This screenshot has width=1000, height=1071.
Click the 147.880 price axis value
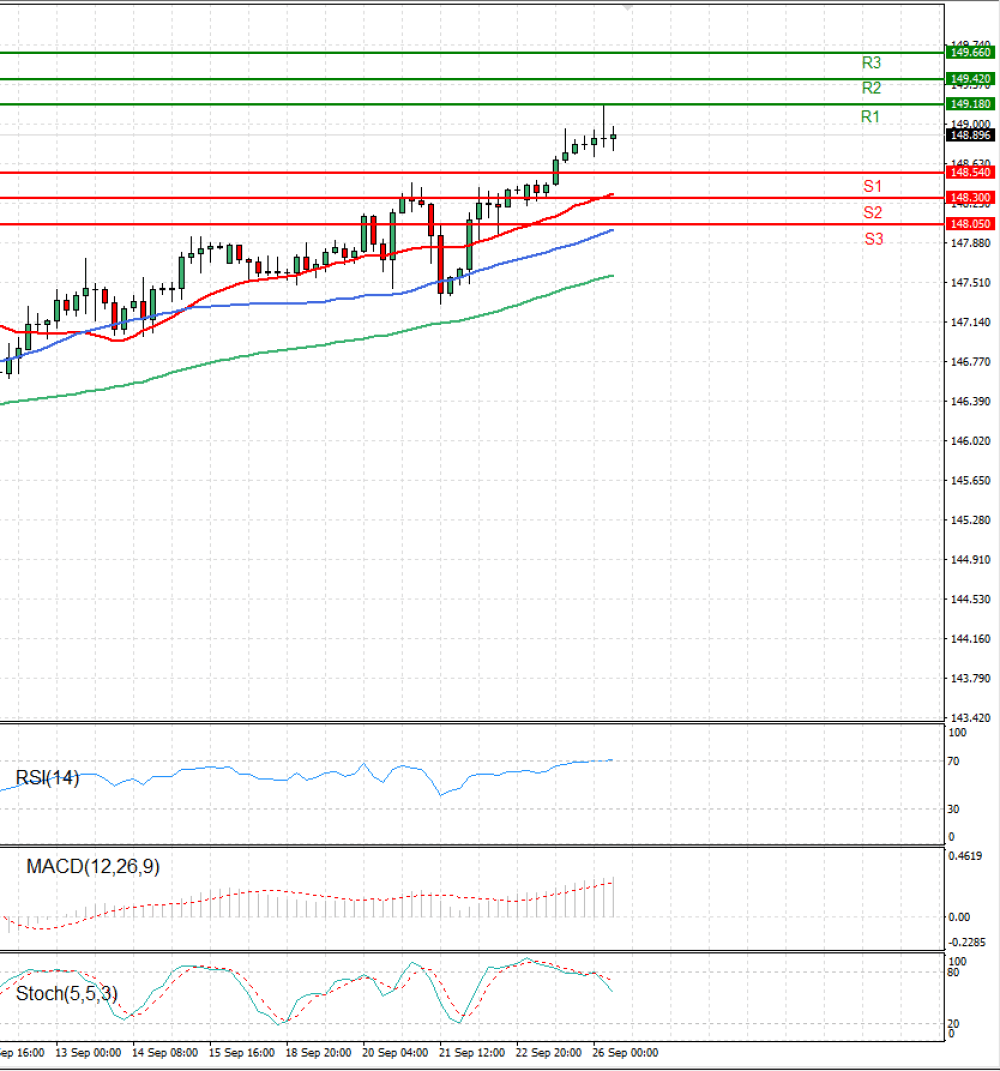971,243
